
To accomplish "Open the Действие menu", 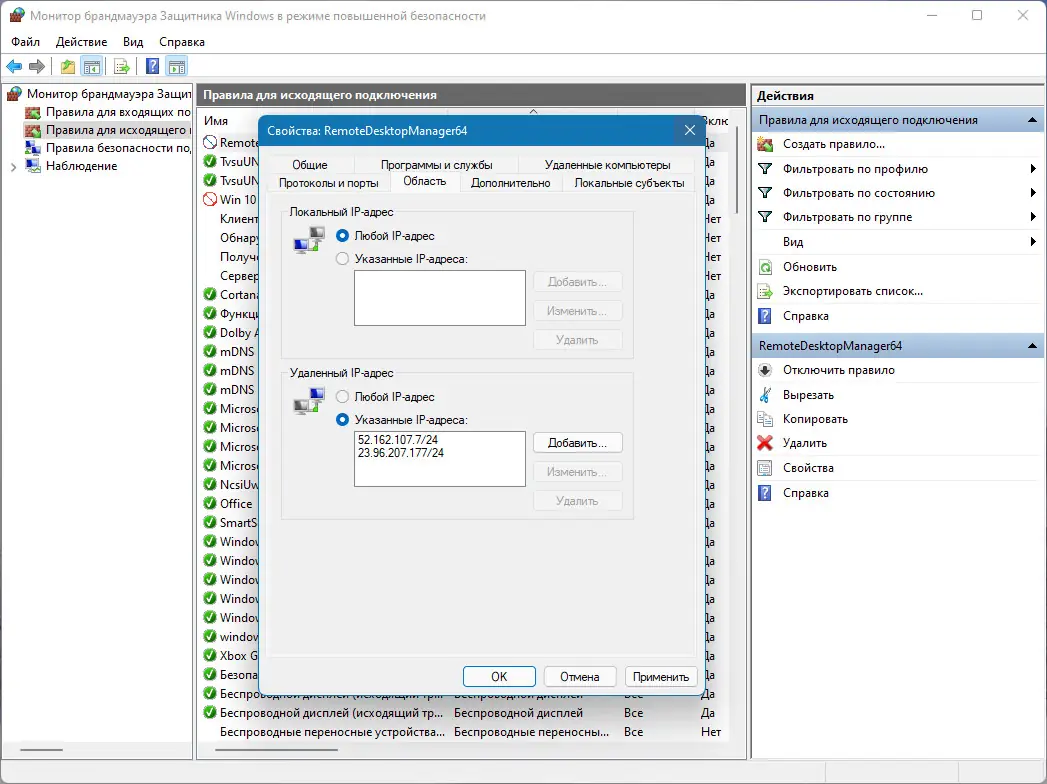I will tap(81, 41).
